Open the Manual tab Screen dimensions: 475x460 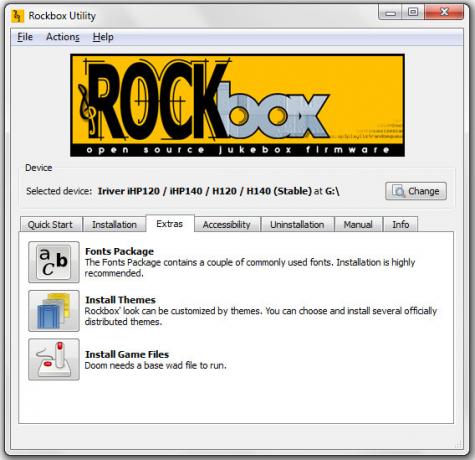(358, 224)
